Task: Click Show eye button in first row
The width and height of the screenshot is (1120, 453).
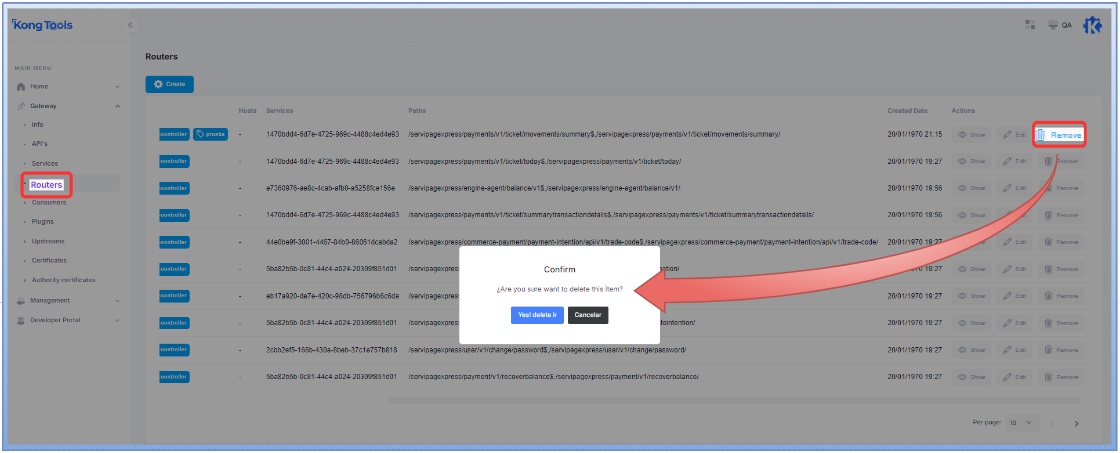Action: point(971,134)
